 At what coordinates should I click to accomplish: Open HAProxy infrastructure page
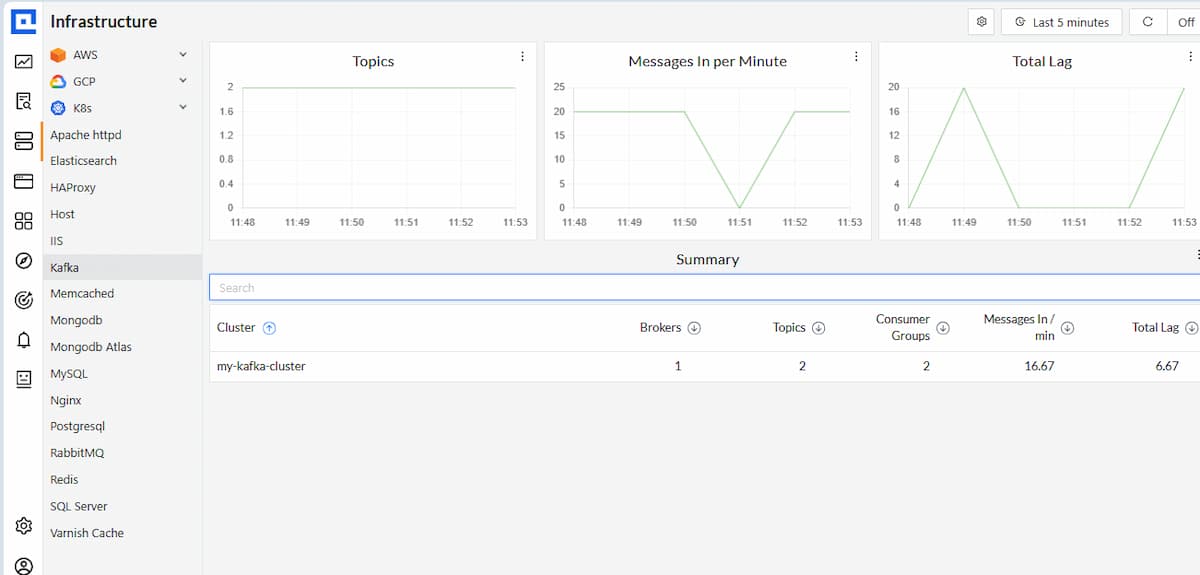[x=73, y=187]
